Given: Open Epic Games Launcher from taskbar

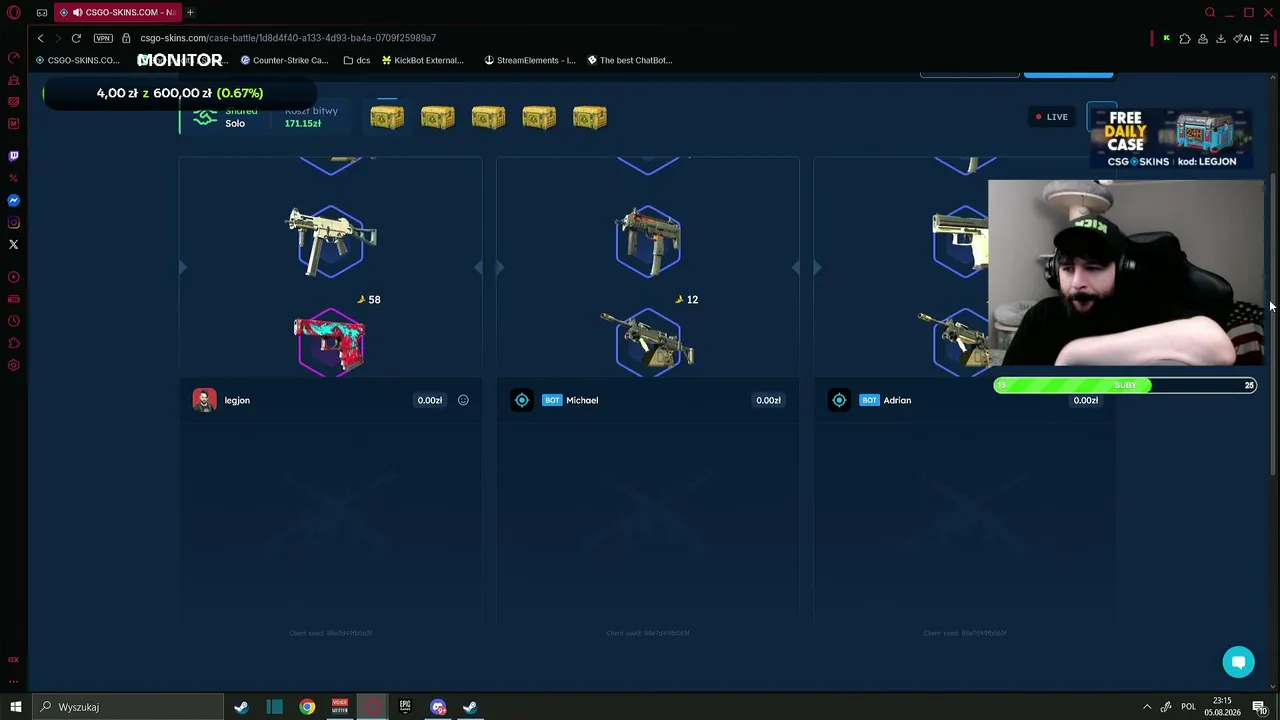Looking at the screenshot, I should 405,707.
